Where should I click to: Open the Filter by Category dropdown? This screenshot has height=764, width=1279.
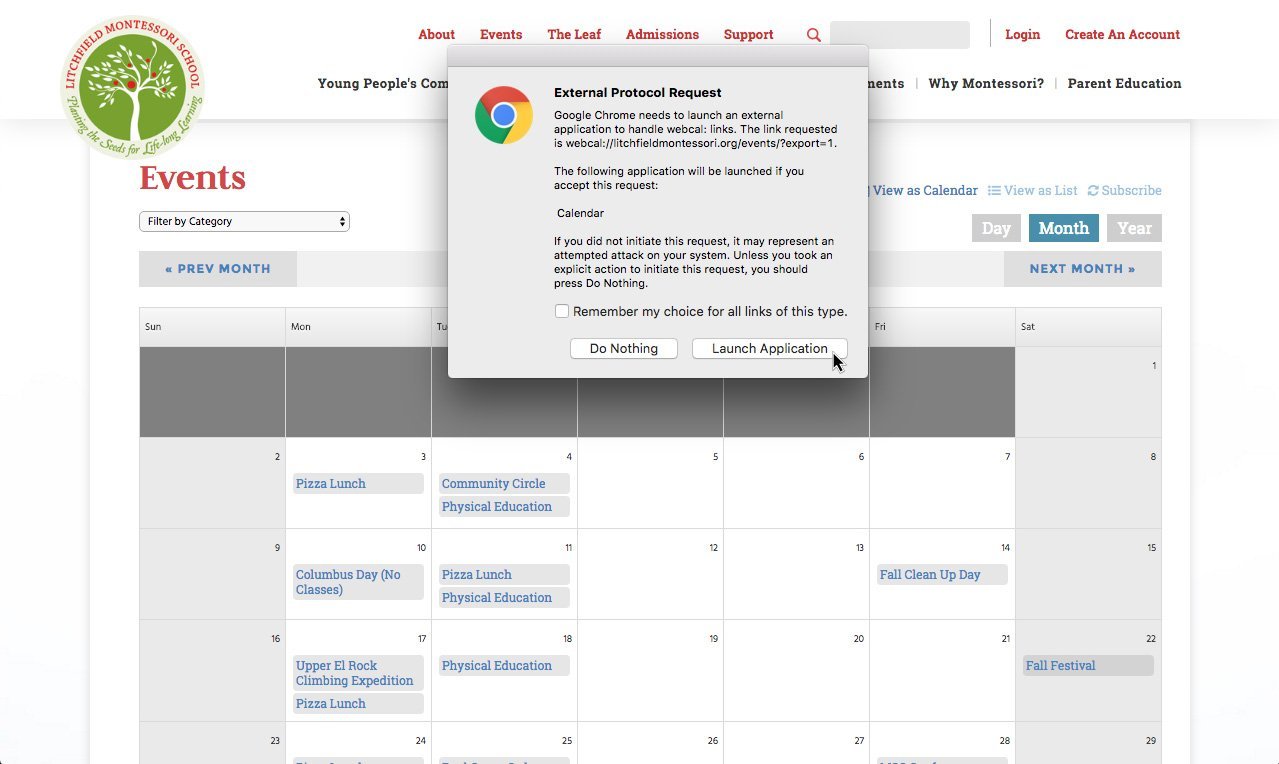(x=244, y=221)
